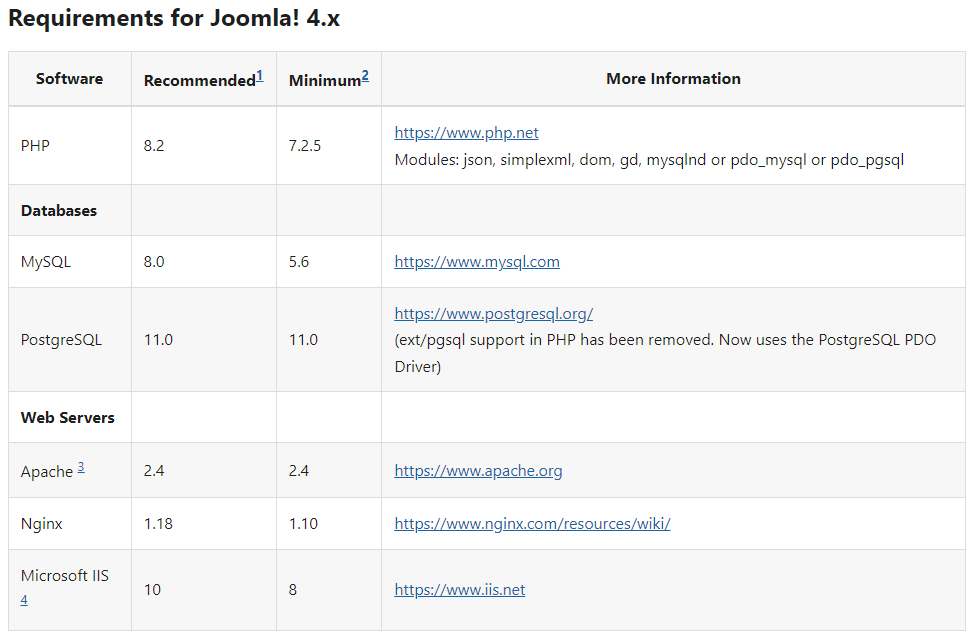Image resolution: width=977 pixels, height=642 pixels.
Task: Click the Microsoft IIS software name
Action: pyautogui.click(x=64, y=575)
